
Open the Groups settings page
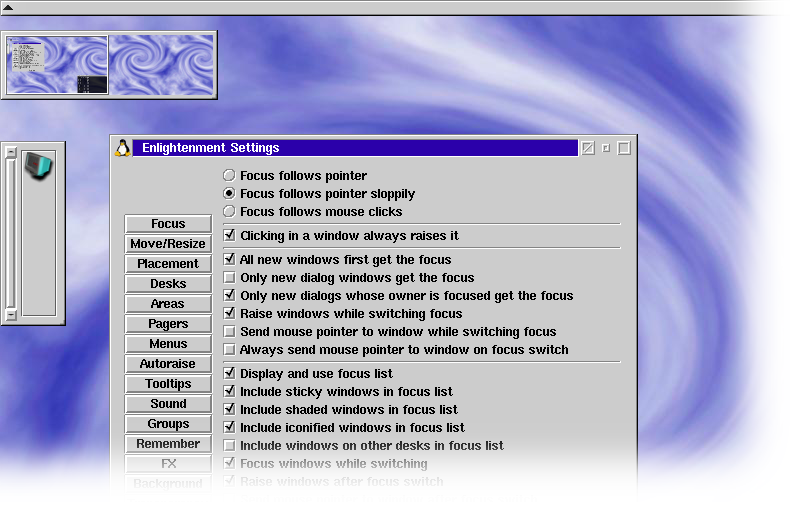[168, 423]
